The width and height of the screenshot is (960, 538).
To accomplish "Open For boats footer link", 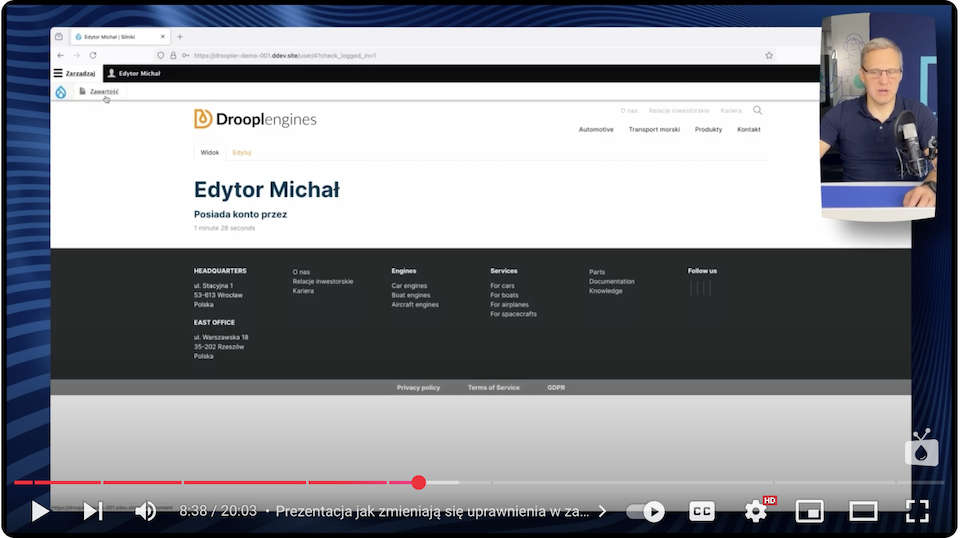I will tap(504, 295).
